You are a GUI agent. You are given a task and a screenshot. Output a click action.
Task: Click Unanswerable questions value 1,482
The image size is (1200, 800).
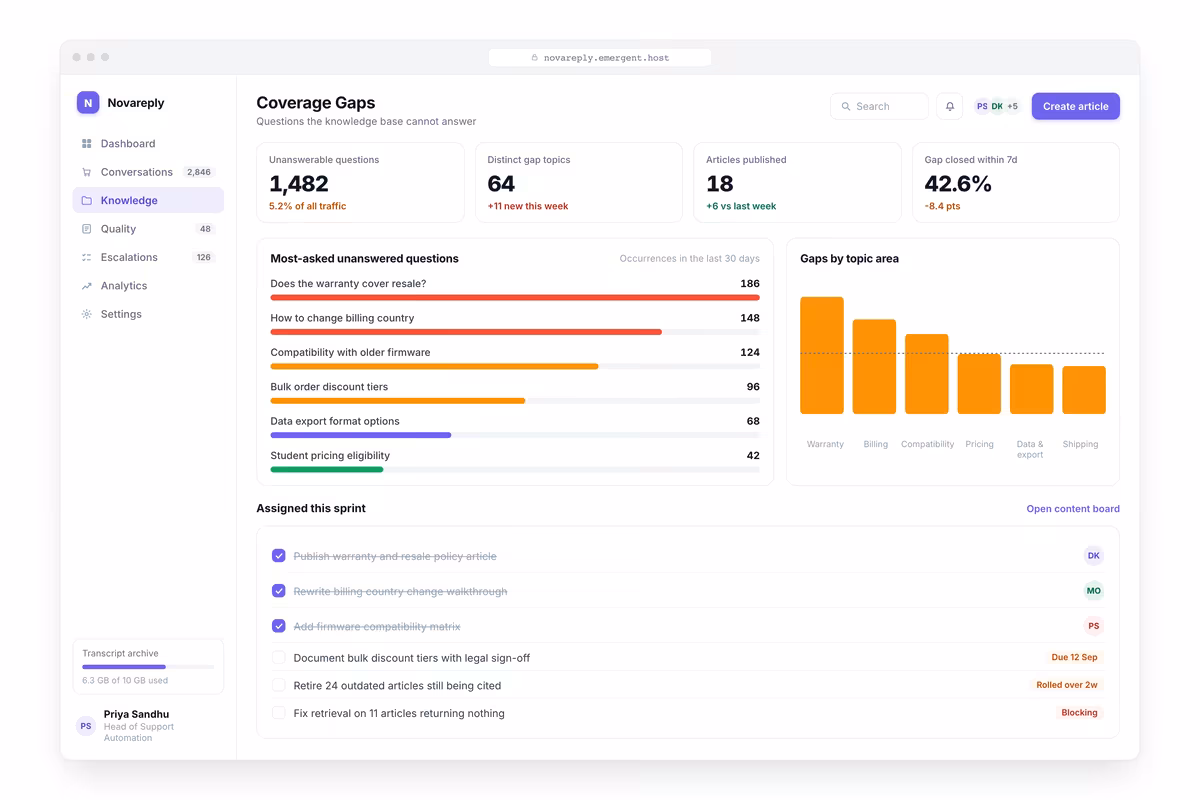coord(299,184)
